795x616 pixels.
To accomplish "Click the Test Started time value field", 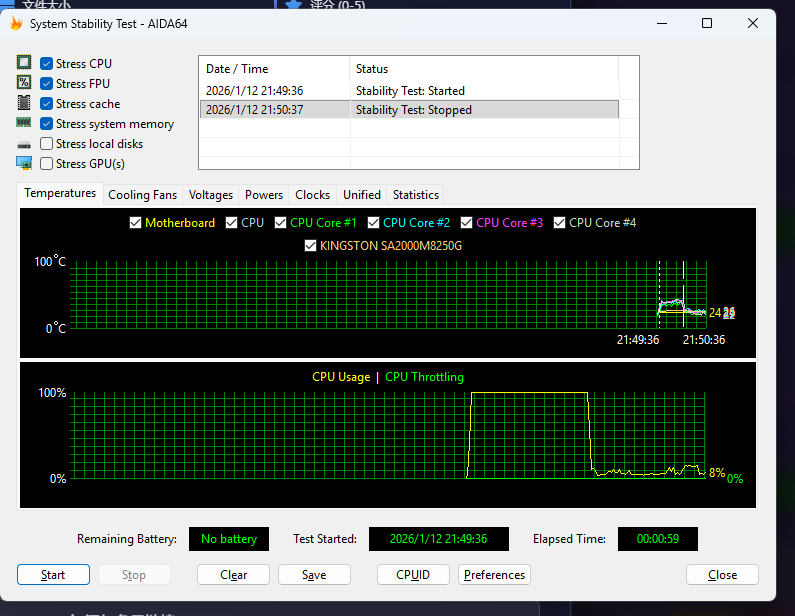I will point(439,538).
